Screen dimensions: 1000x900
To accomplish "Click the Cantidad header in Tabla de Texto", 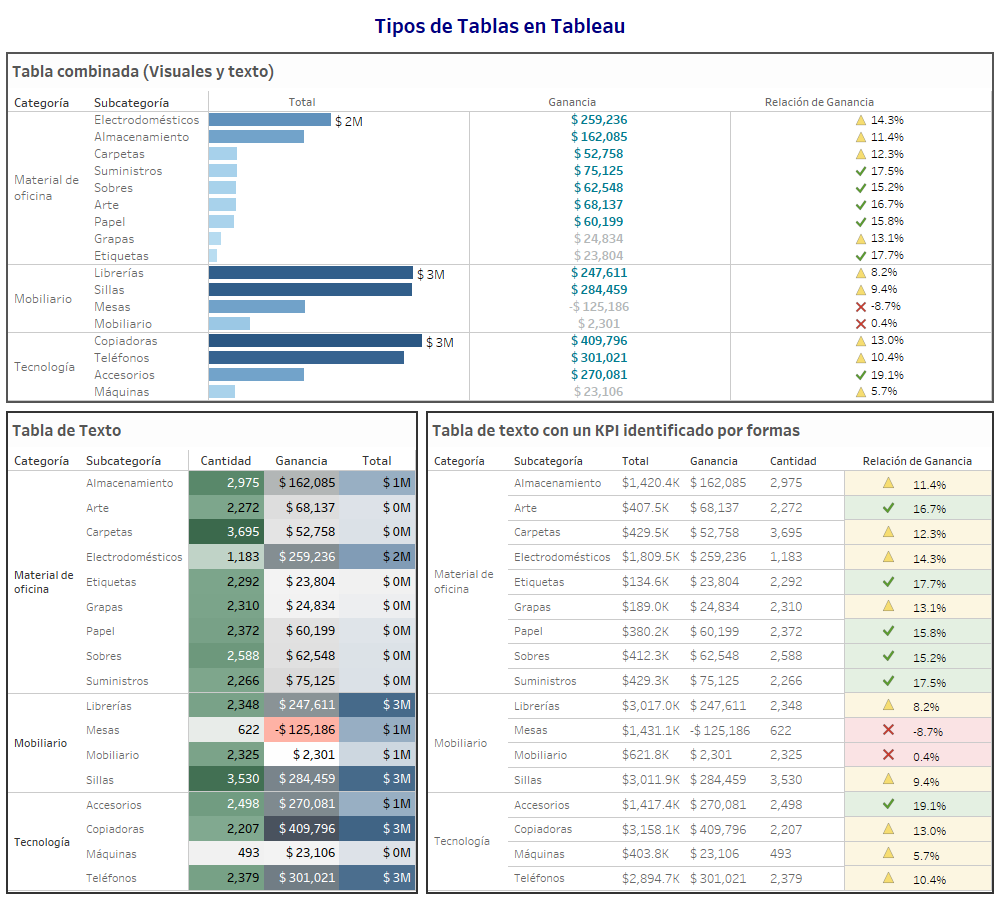I will (226, 461).
